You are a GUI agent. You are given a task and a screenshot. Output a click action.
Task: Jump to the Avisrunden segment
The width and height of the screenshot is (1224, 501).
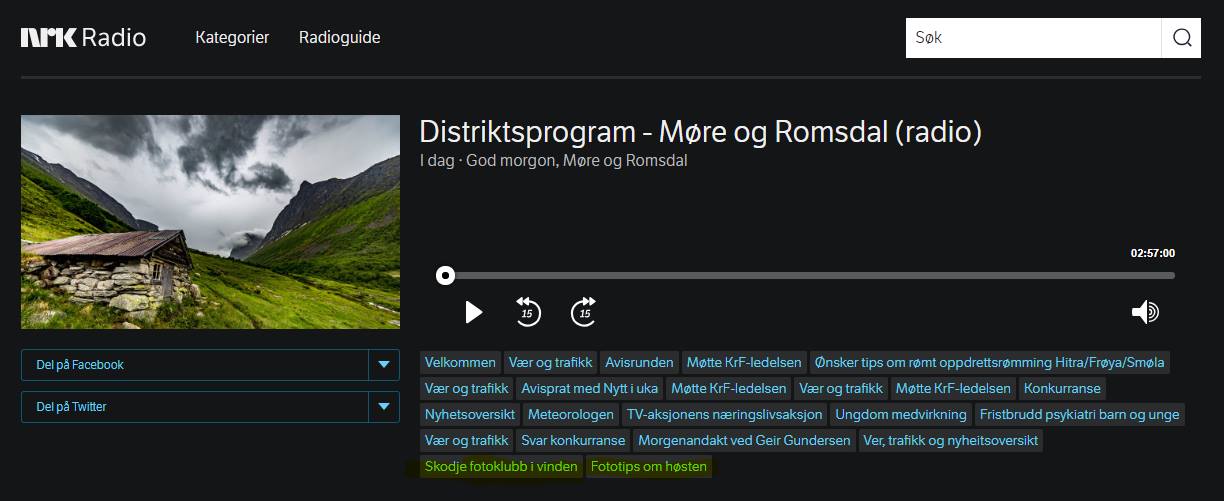click(640, 362)
